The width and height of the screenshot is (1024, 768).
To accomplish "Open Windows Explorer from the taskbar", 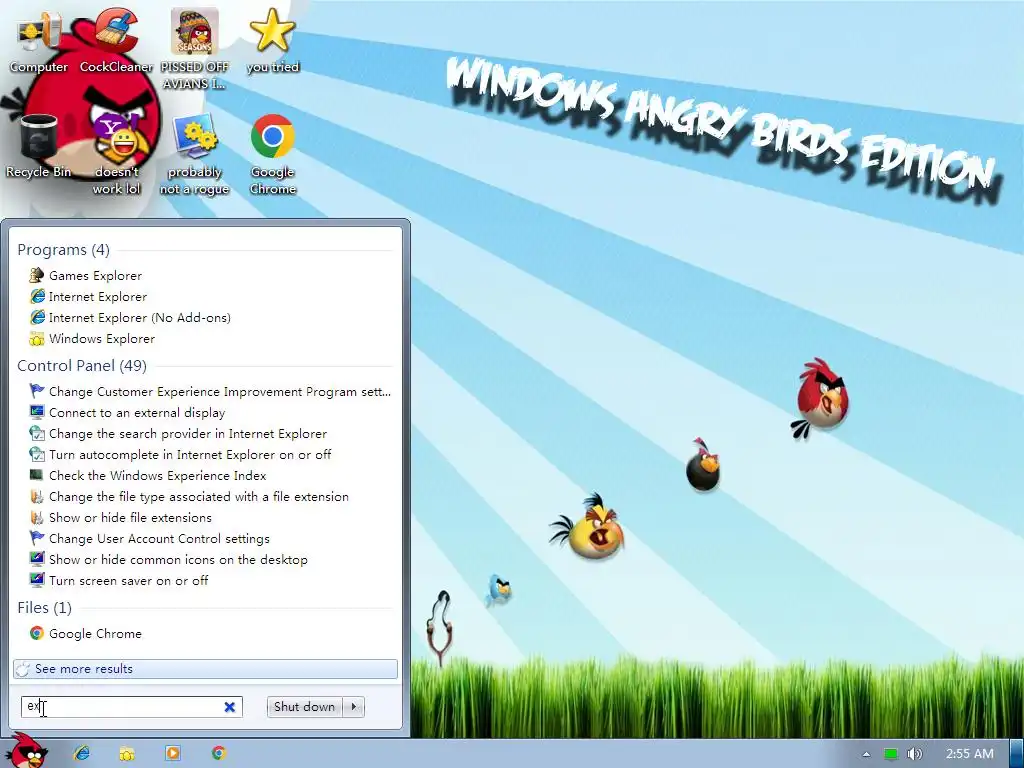I will click(127, 753).
